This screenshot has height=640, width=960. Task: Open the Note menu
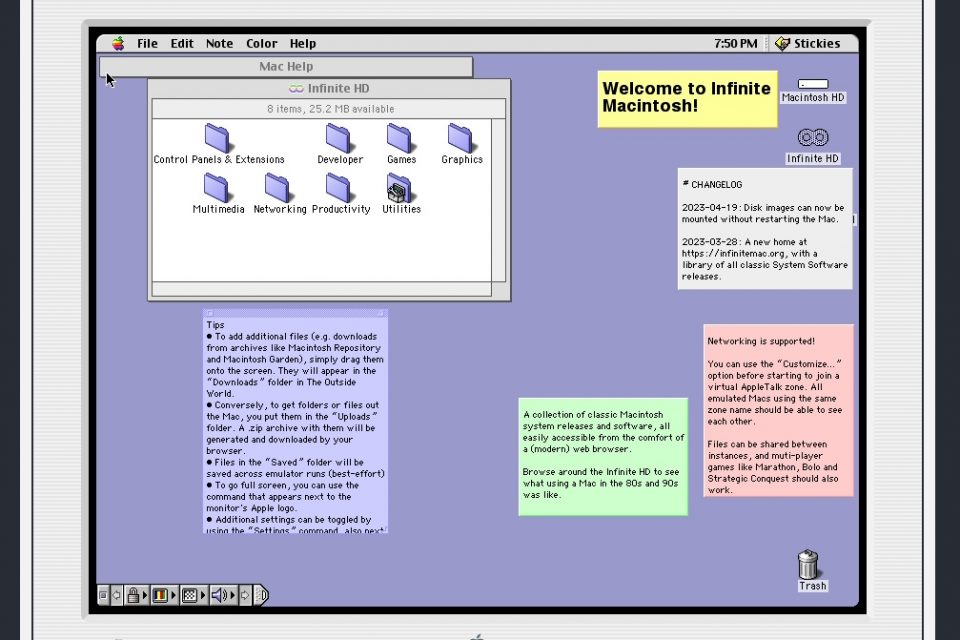[219, 43]
